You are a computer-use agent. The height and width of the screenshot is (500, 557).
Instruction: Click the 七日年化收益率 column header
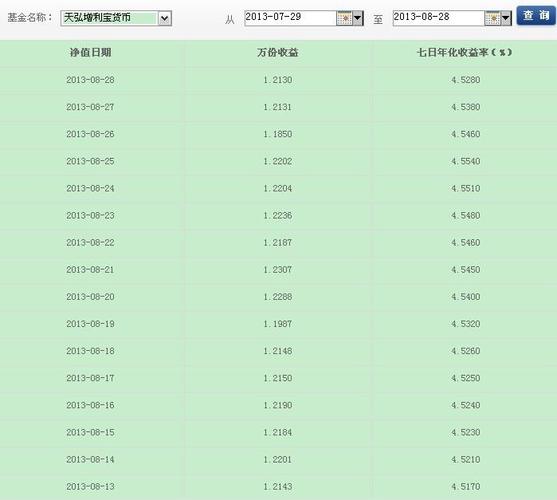coord(465,53)
